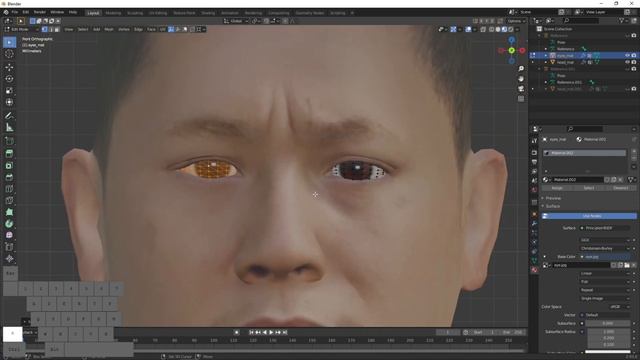Click the material Select button
640x360 pixels.
589,188
